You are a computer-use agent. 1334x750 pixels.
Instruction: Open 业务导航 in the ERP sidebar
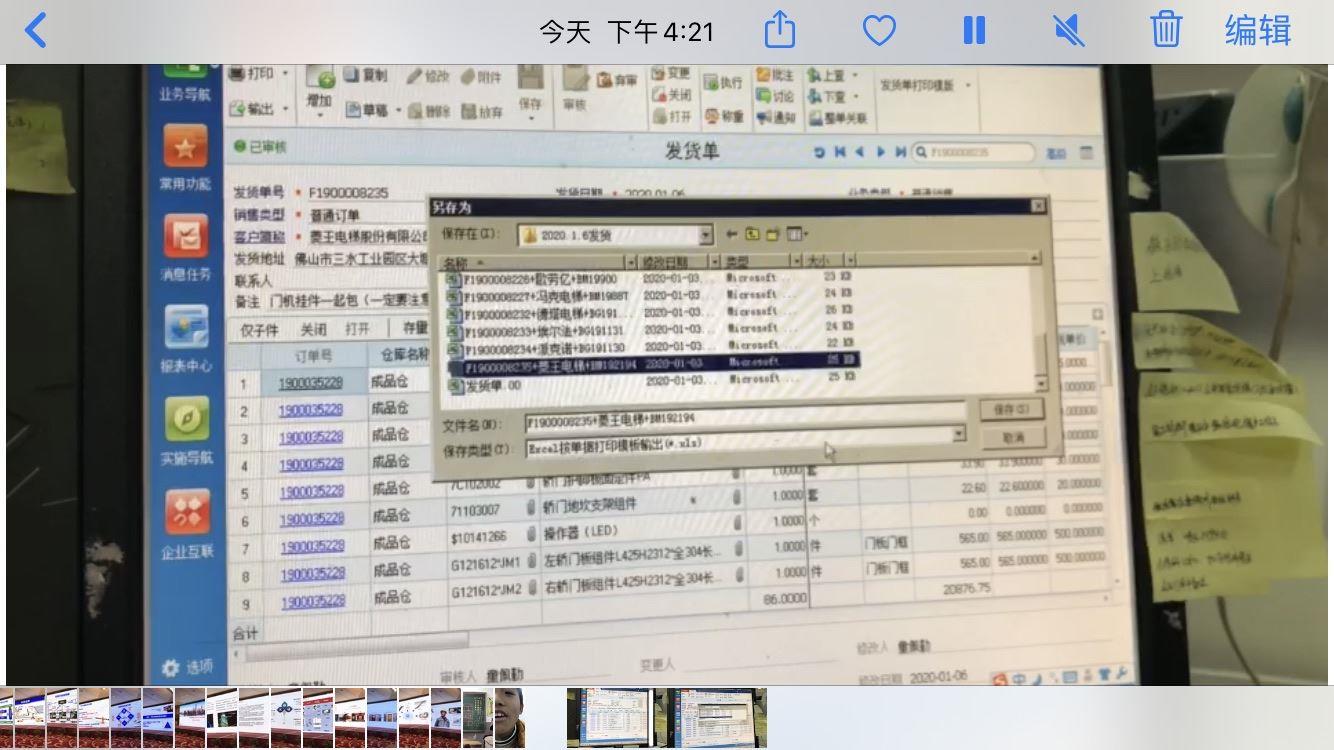click(185, 84)
